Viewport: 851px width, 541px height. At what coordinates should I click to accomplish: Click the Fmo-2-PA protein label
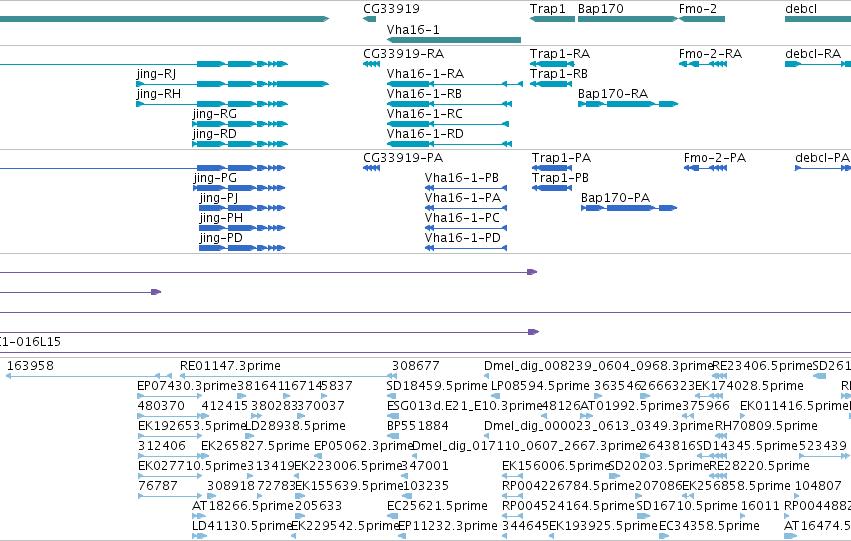(x=715, y=158)
